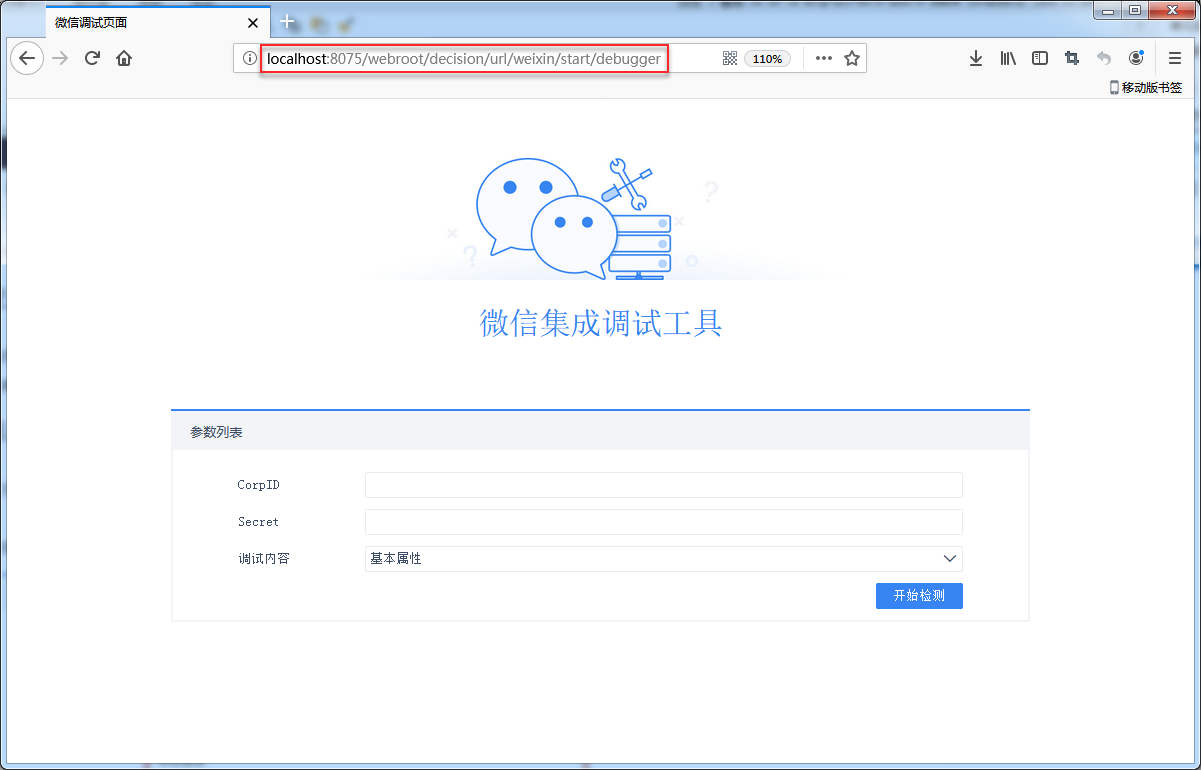Expand the dropdown chevron beside 基本属性
1201x770 pixels.
click(x=950, y=559)
